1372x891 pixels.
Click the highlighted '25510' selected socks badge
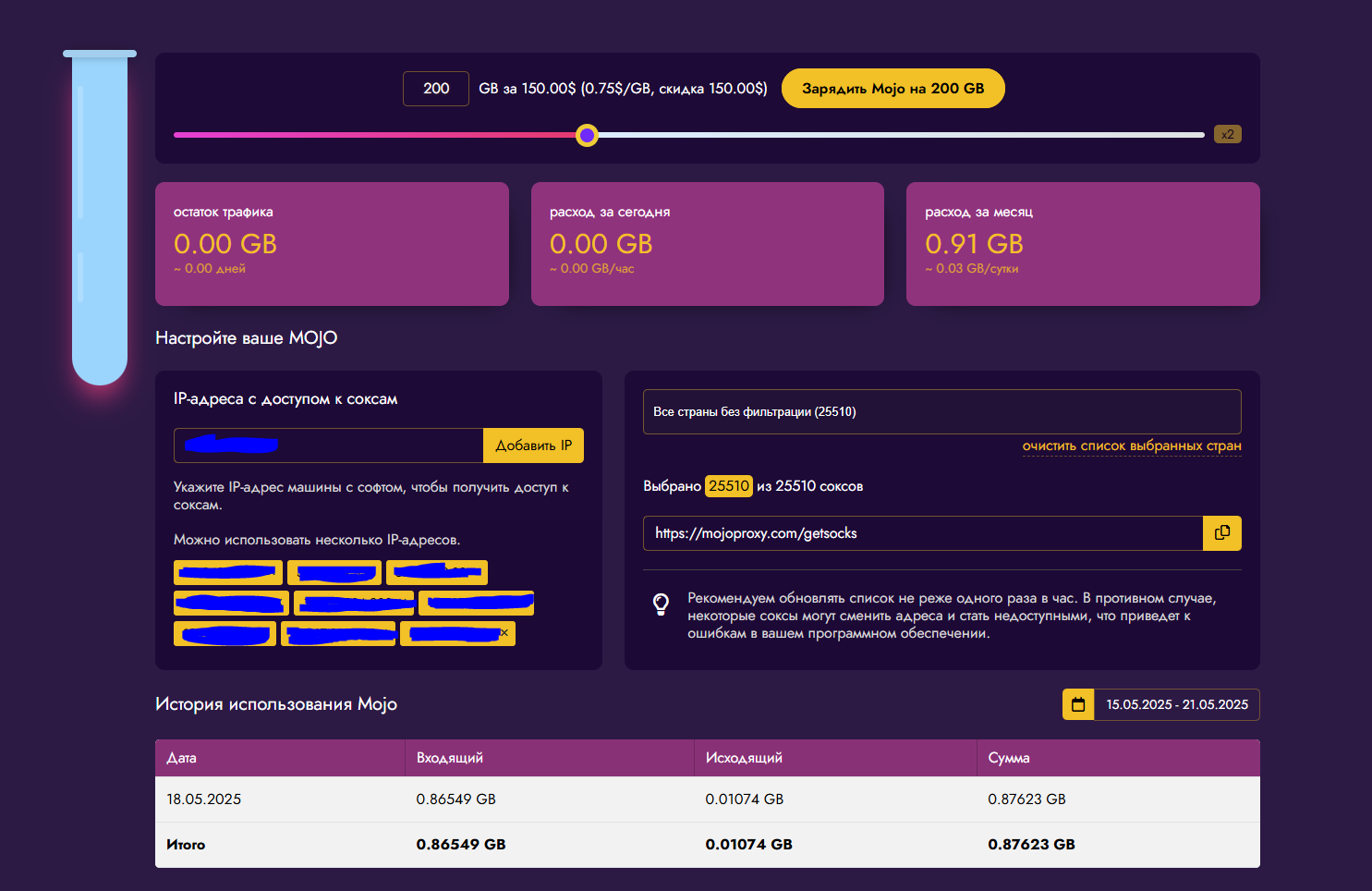coord(729,486)
